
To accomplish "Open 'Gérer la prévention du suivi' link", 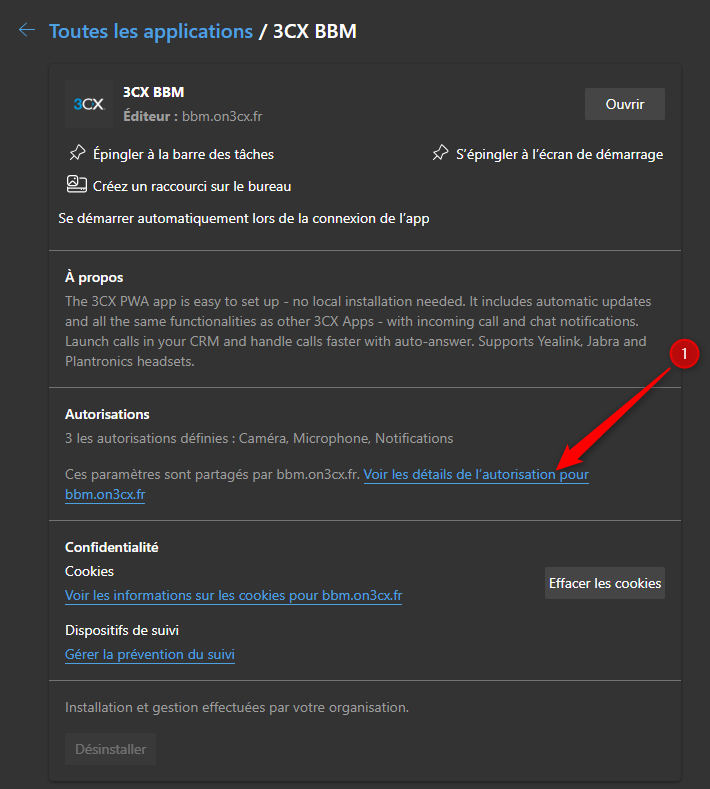I will point(150,655).
